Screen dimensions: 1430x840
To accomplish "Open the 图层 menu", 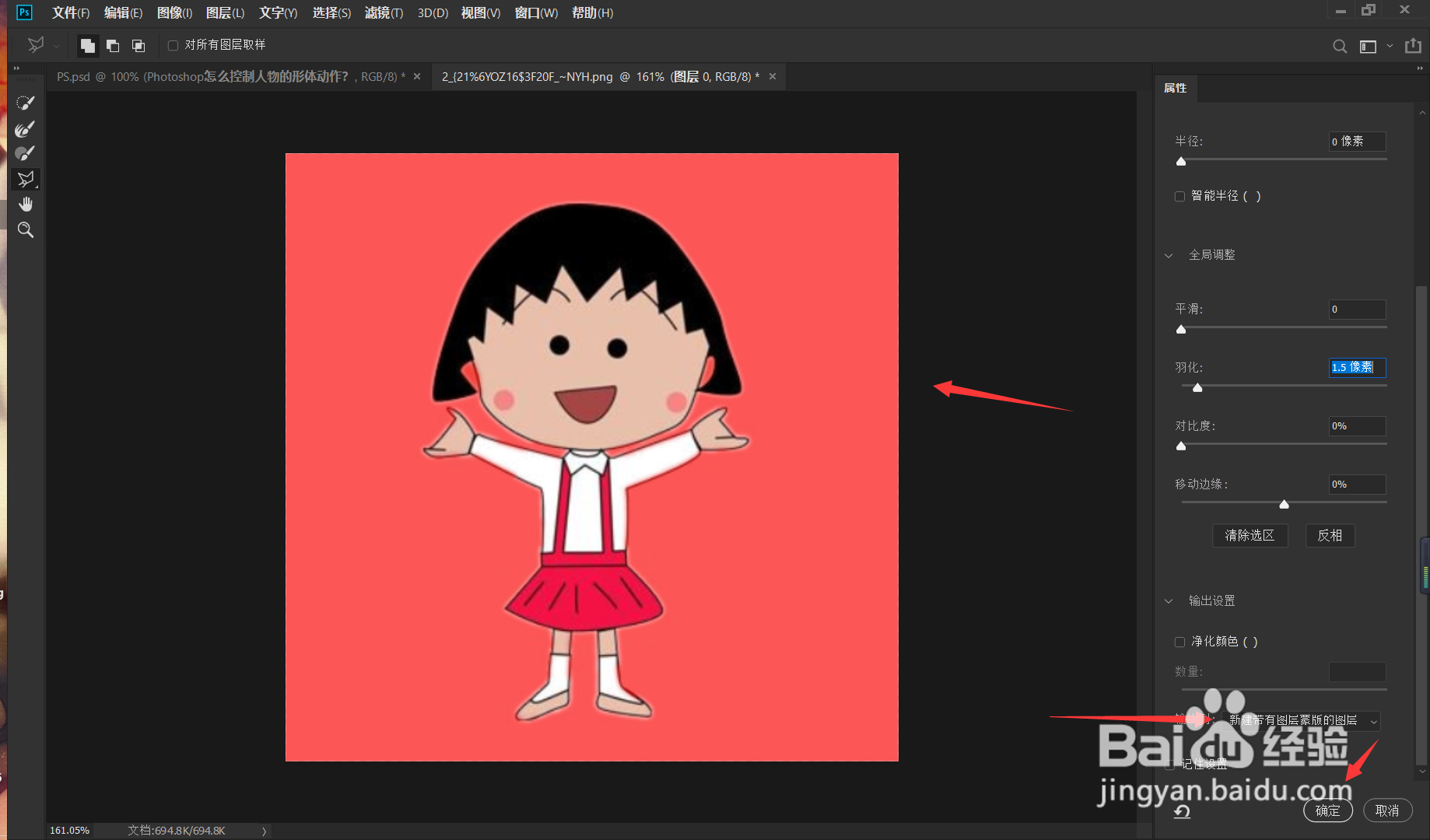I will (226, 12).
